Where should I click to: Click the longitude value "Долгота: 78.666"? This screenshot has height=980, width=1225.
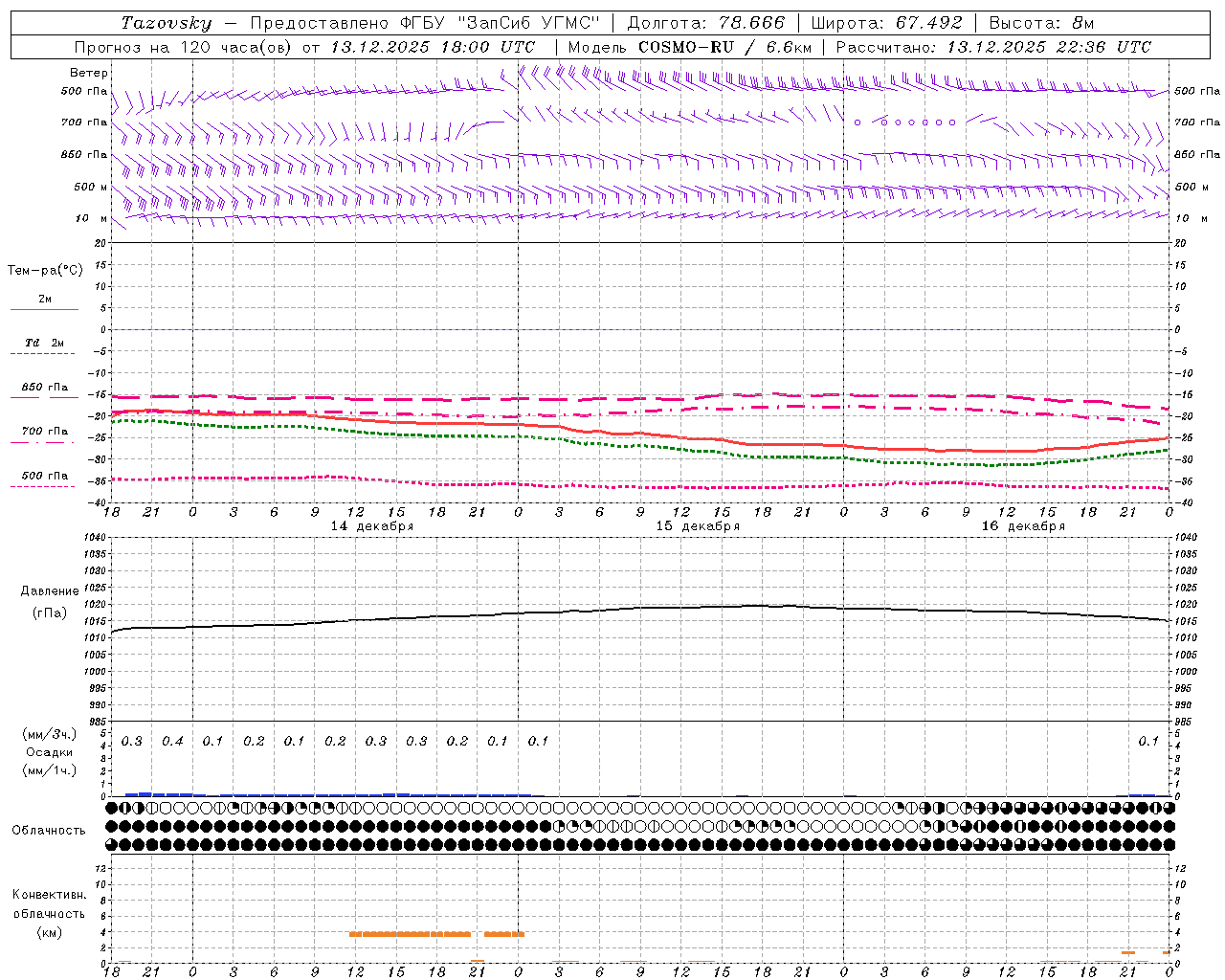[x=705, y=23]
